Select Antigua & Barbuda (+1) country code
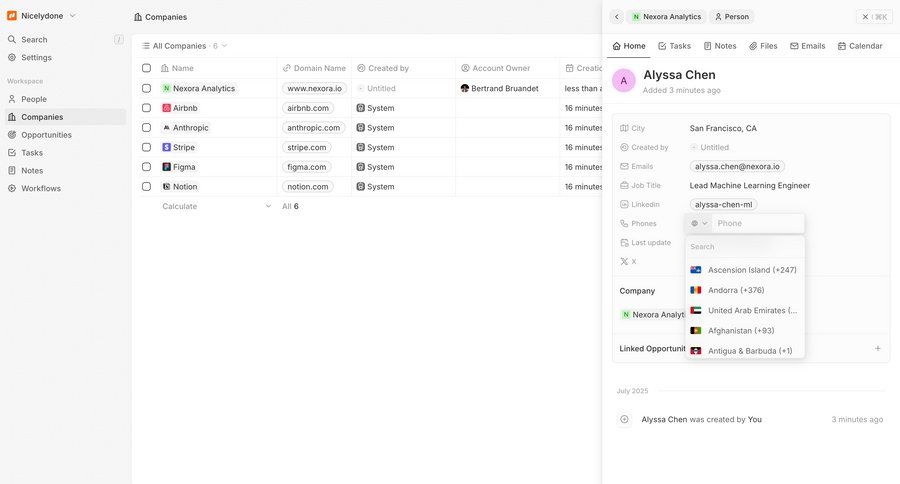This screenshot has height=484, width=900. click(745, 351)
